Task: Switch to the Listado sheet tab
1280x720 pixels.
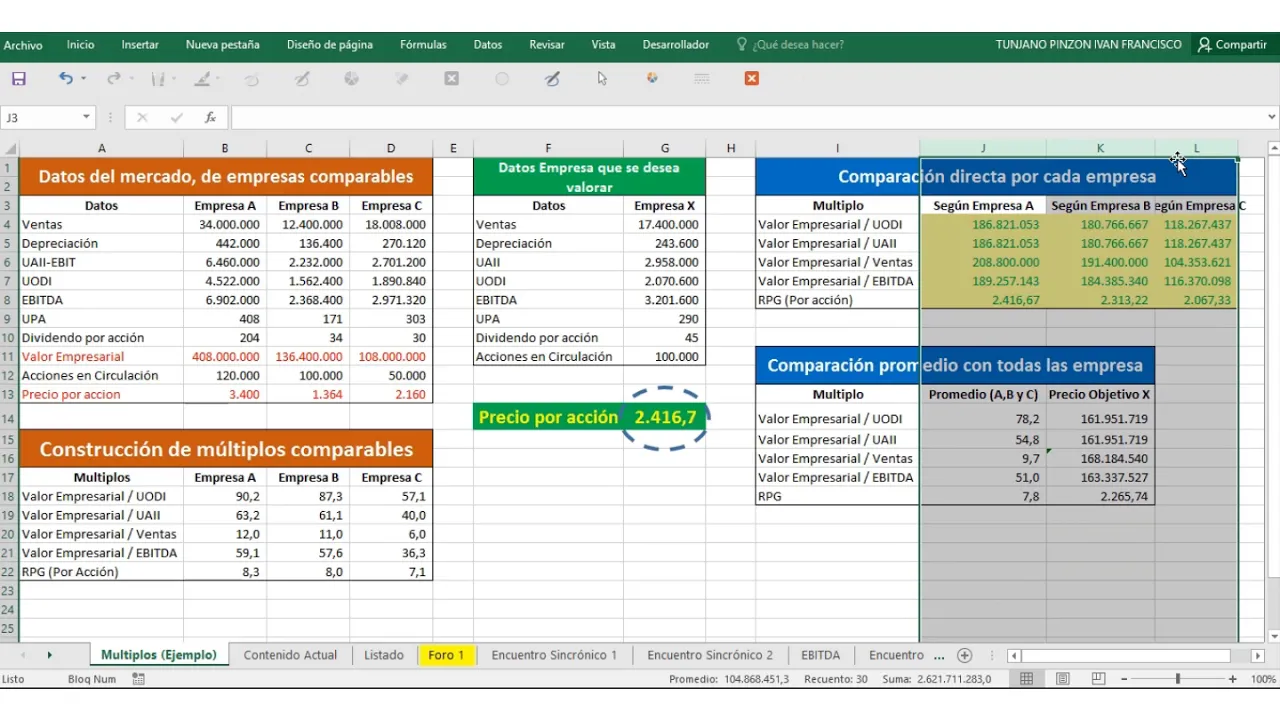Action: [384, 655]
